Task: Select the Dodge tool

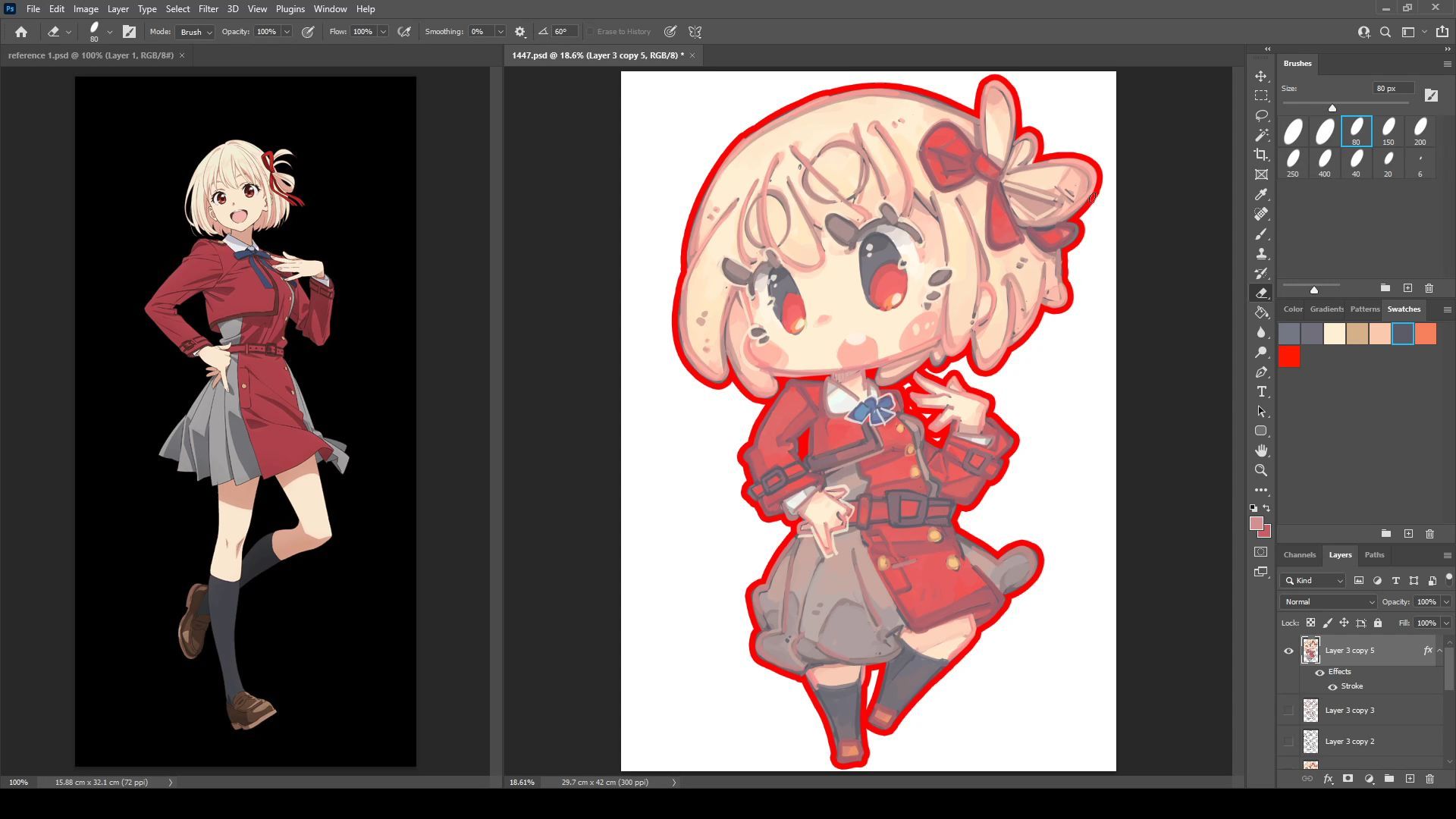Action: 1261,353
